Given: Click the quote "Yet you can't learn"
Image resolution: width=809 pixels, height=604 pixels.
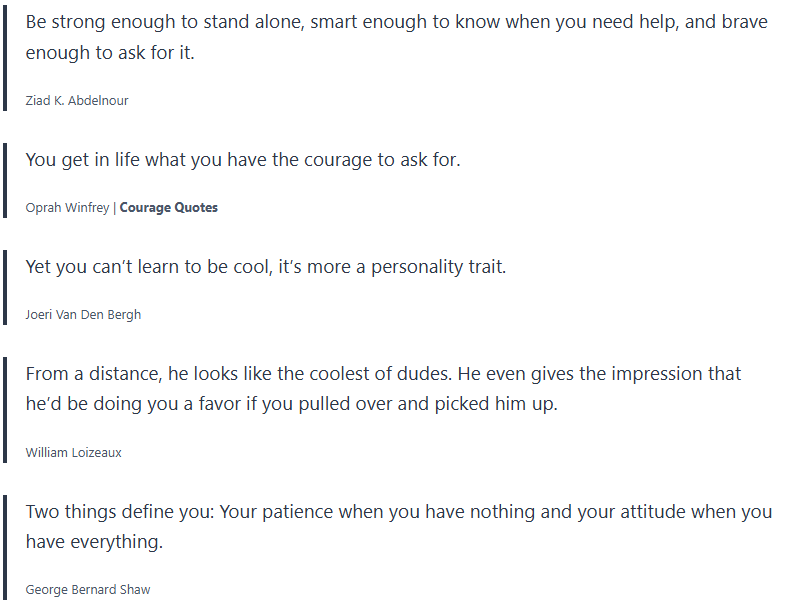Looking at the screenshot, I should point(266,267).
